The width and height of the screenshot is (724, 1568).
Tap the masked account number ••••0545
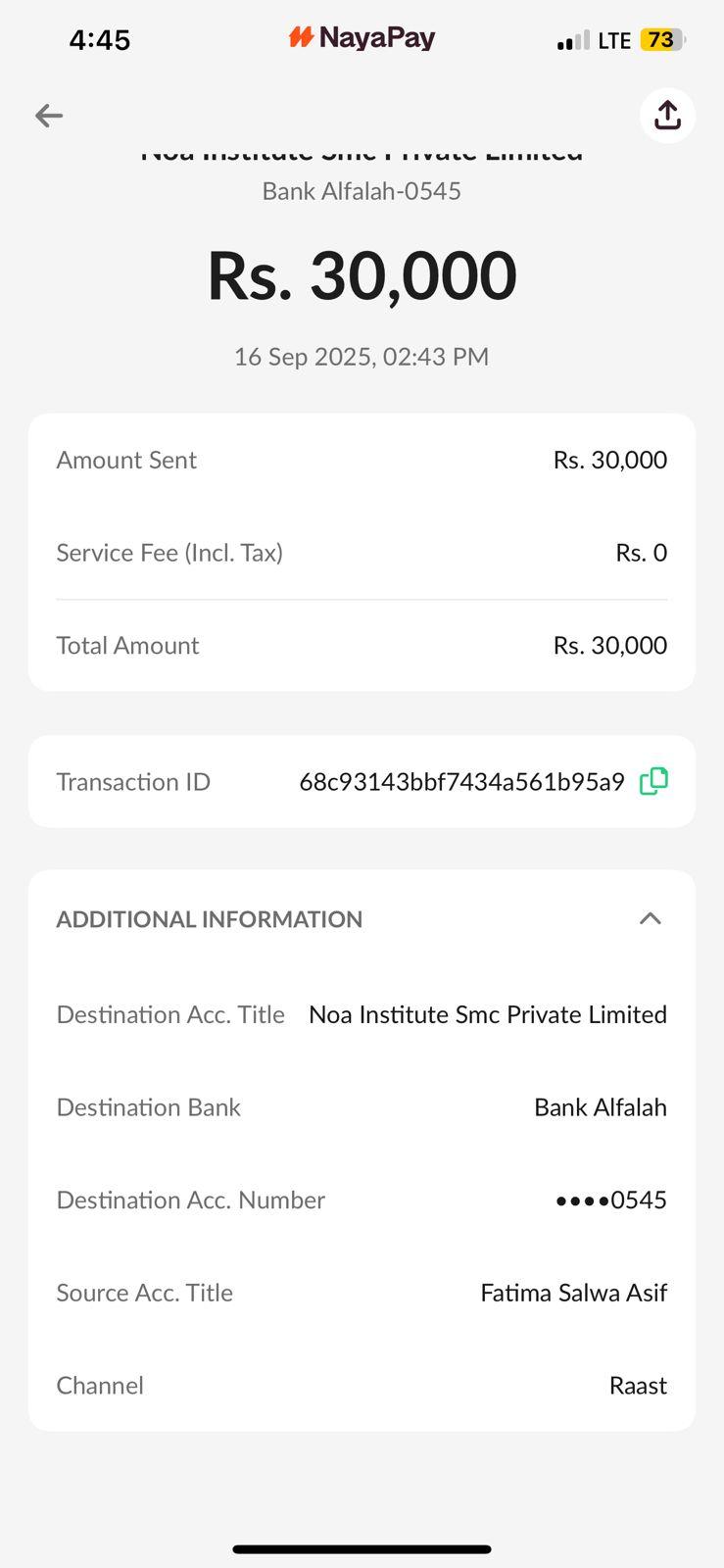[610, 1200]
